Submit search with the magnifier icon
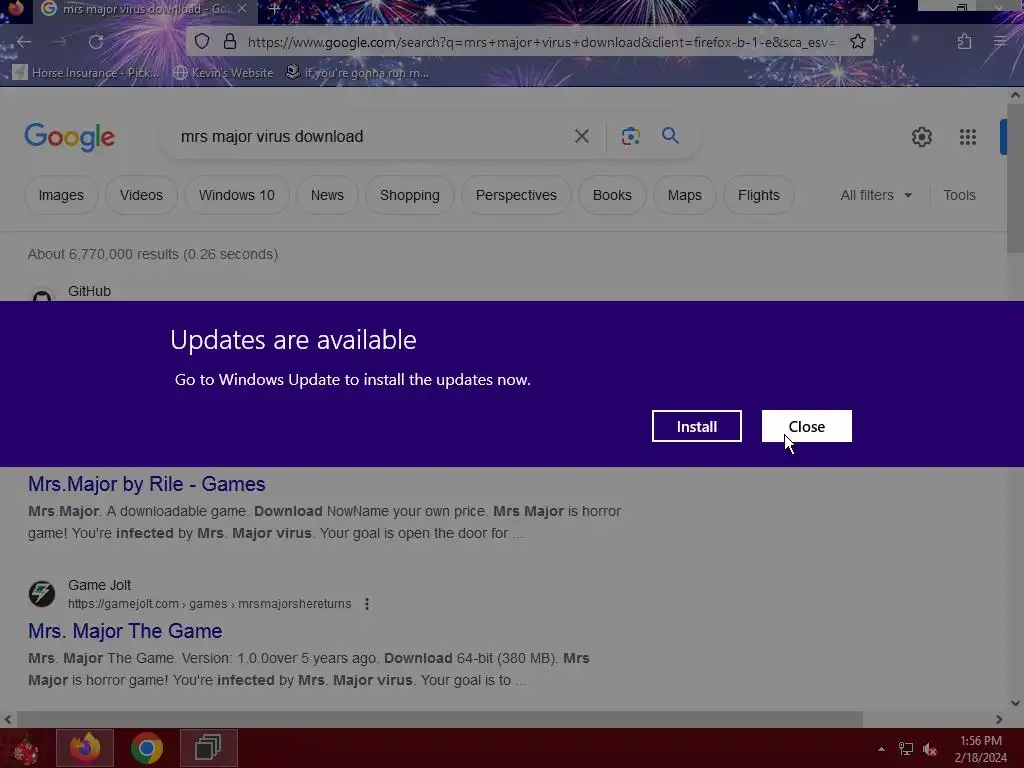Viewport: 1024px width, 768px height. point(670,136)
